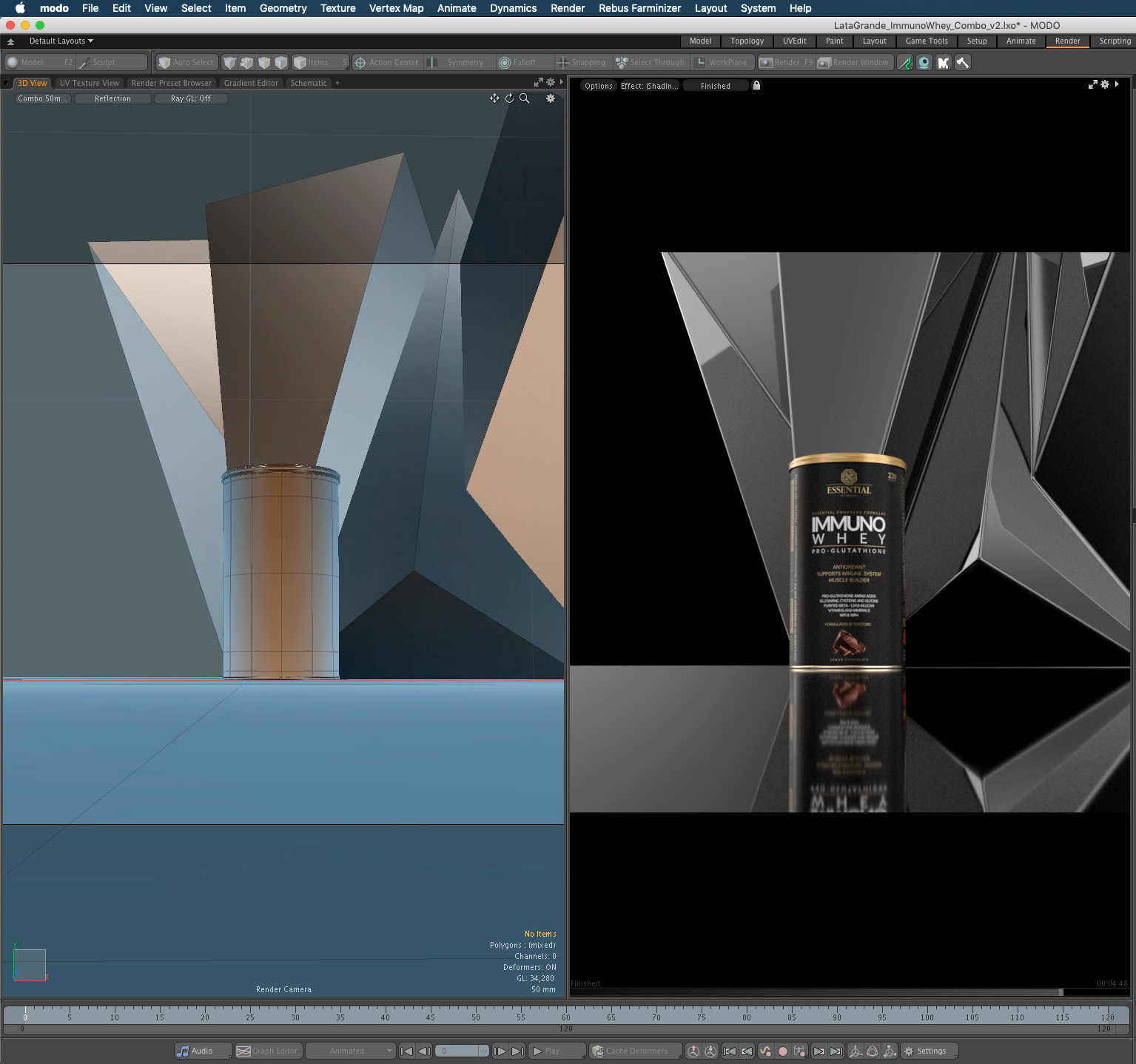Open render preview panel gear settings

(1105, 84)
